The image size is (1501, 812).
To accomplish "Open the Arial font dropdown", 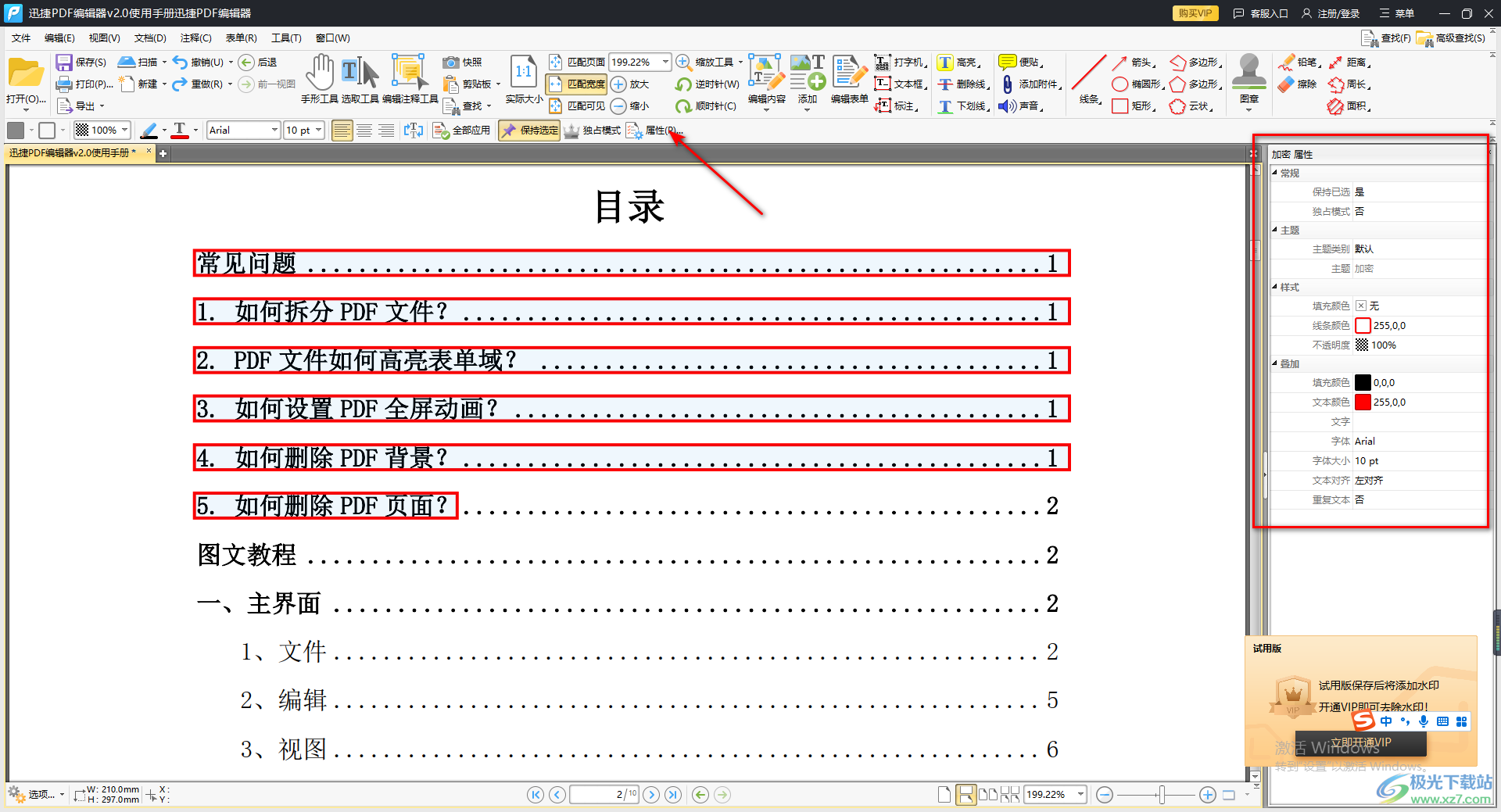I will pyautogui.click(x=274, y=131).
